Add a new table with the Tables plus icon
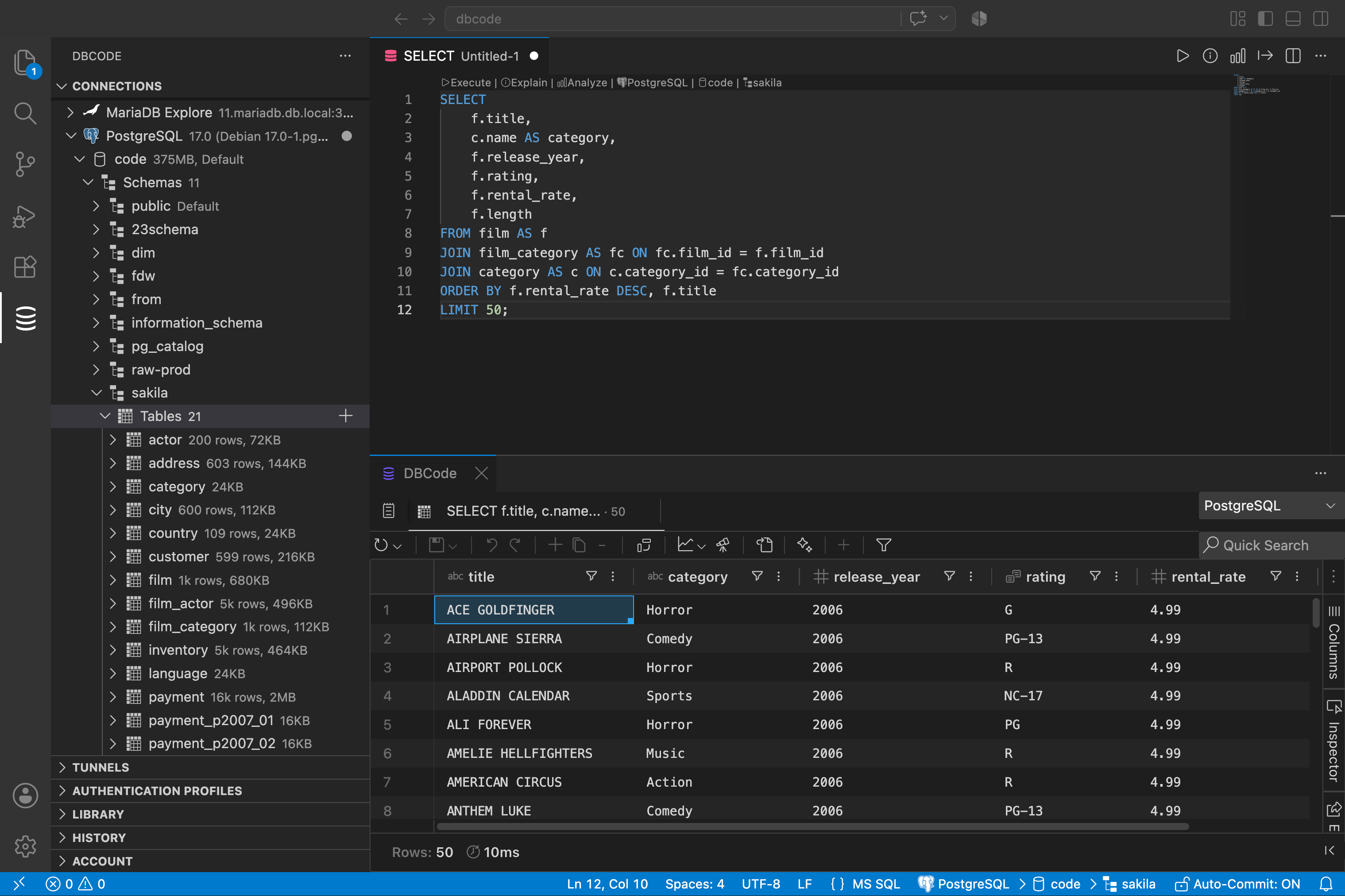The image size is (1345, 896). 345,416
